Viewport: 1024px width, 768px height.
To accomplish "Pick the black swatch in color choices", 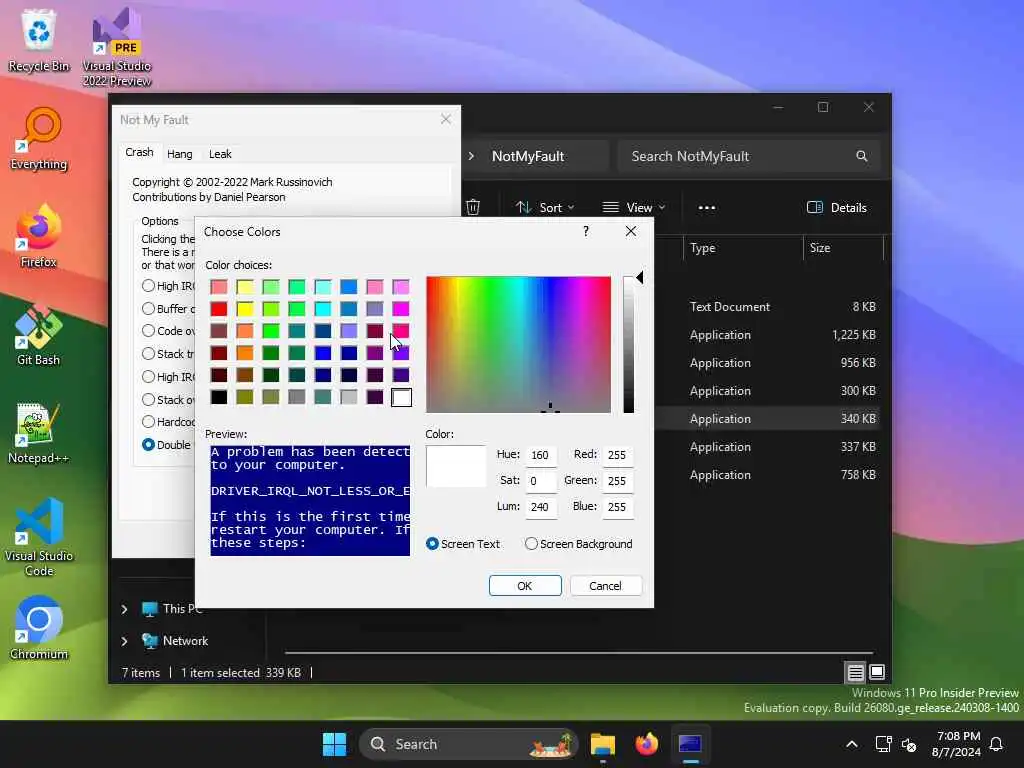I will coord(219,397).
